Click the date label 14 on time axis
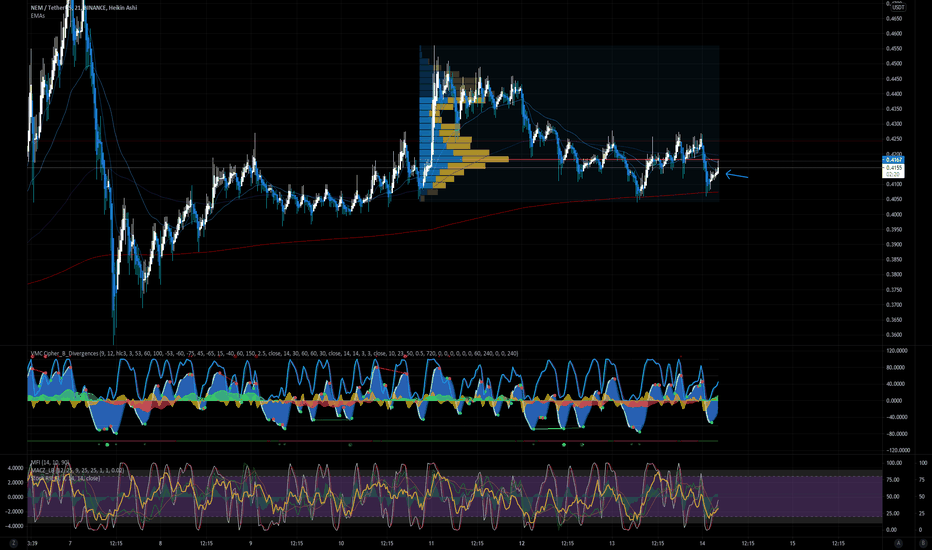Viewport: 932px width, 550px height. coord(702,543)
